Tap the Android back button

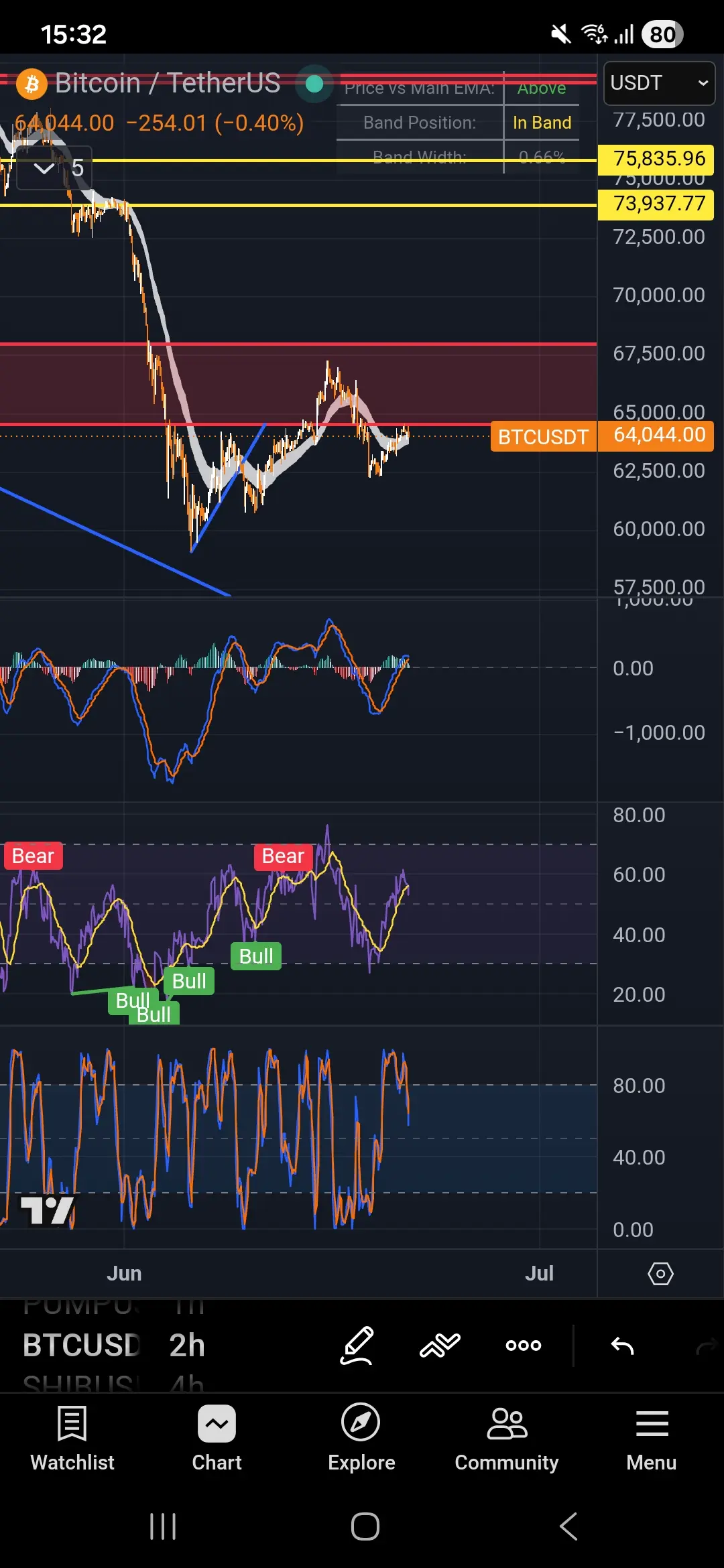(x=568, y=1526)
